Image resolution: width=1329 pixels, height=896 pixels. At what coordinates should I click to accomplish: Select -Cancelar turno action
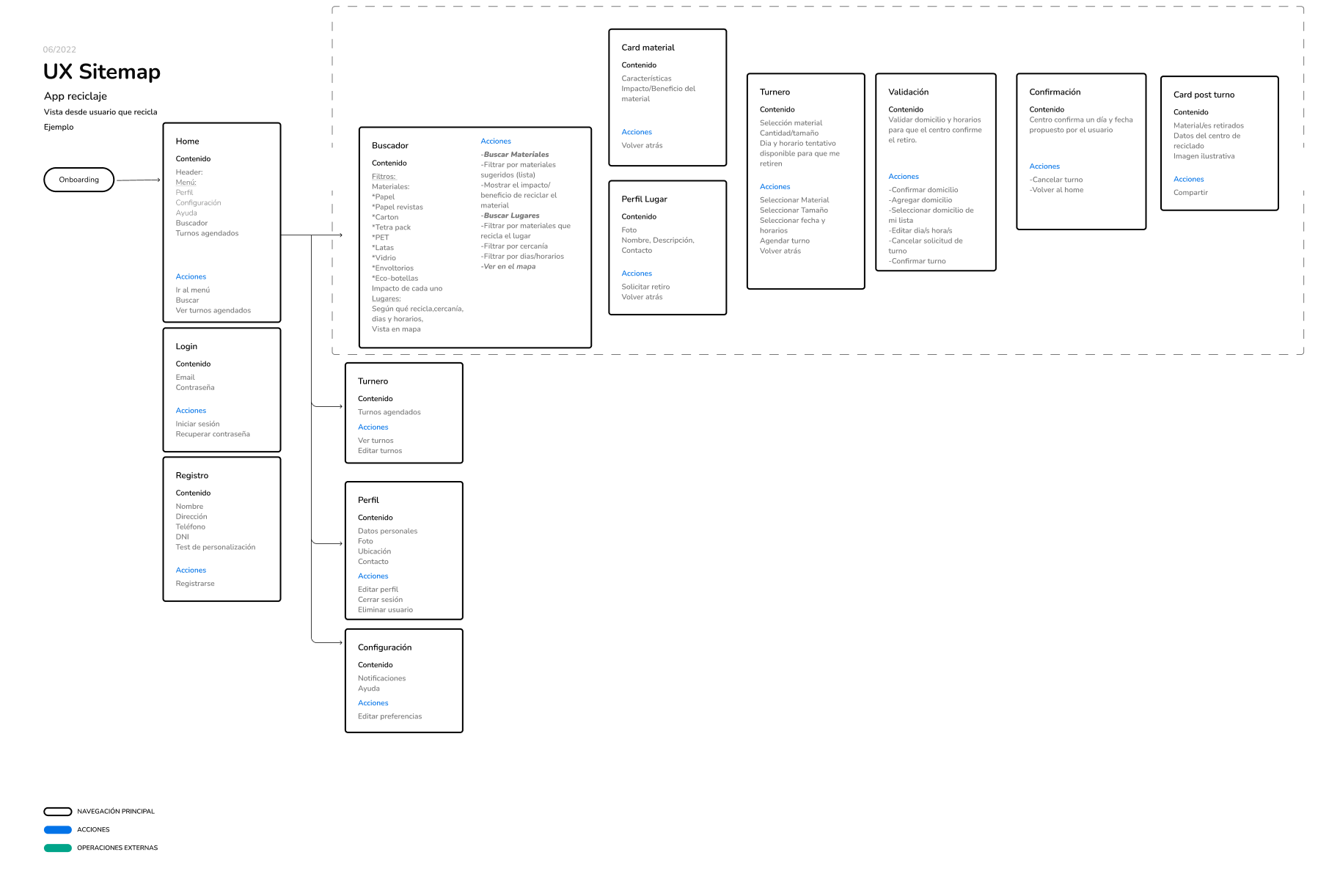click(x=1056, y=180)
